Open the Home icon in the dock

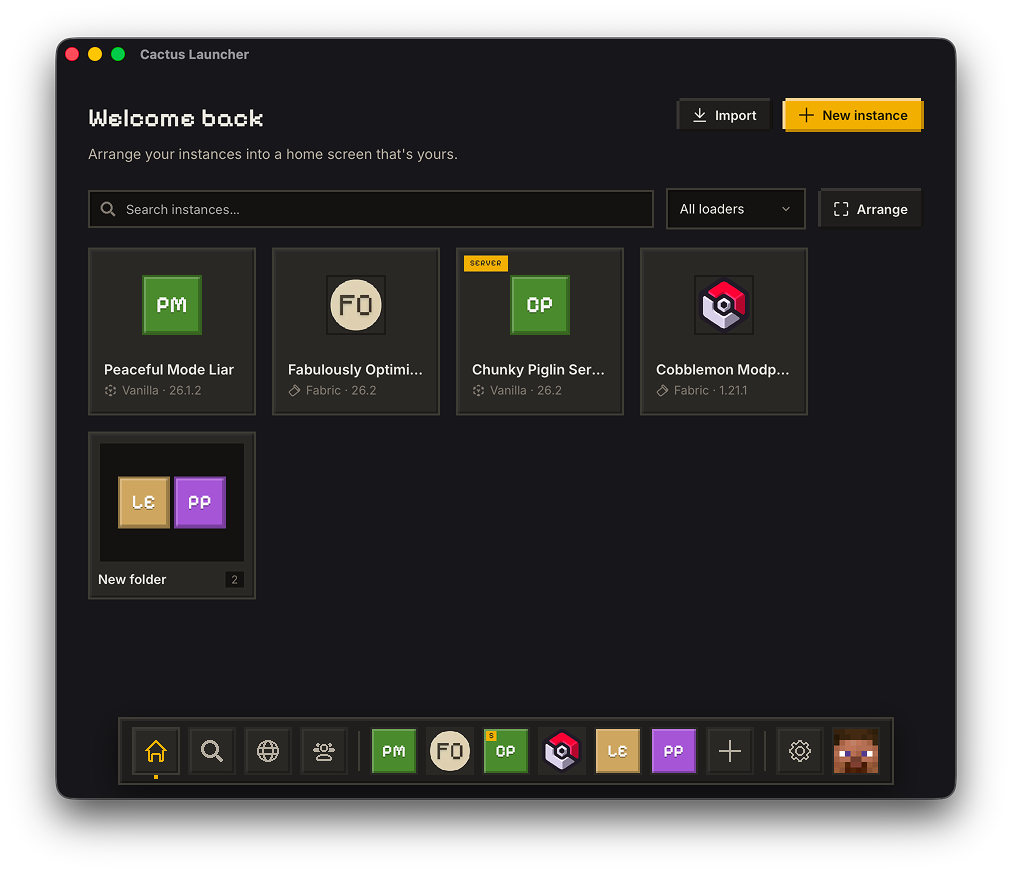click(x=156, y=750)
